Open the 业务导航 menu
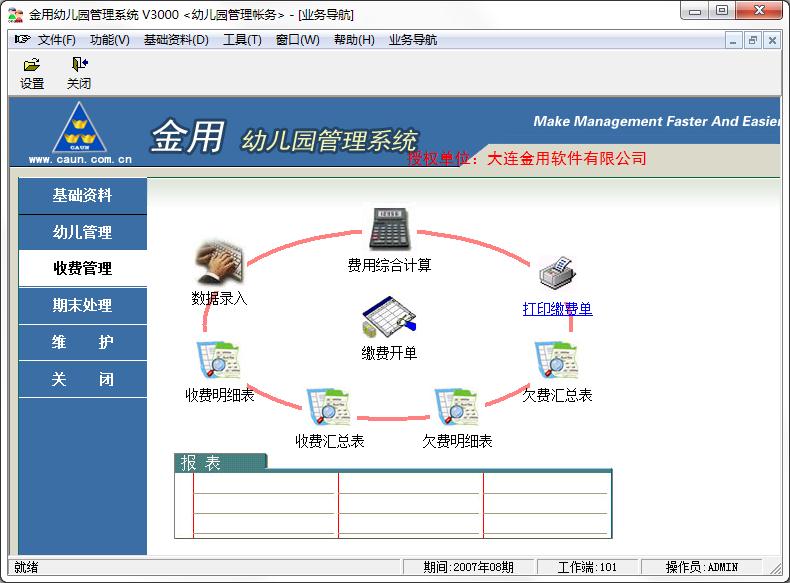The height and width of the screenshot is (583, 790). [413, 40]
